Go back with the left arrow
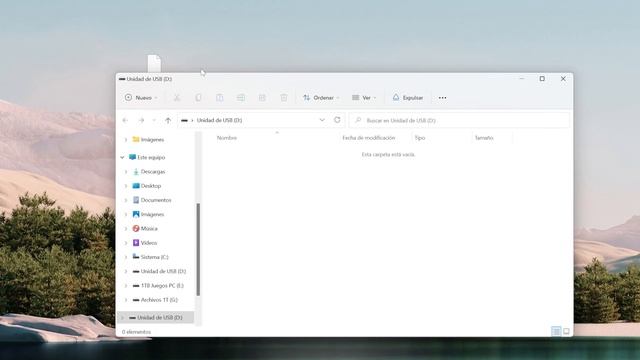This screenshot has height=360, width=640. (x=125, y=120)
